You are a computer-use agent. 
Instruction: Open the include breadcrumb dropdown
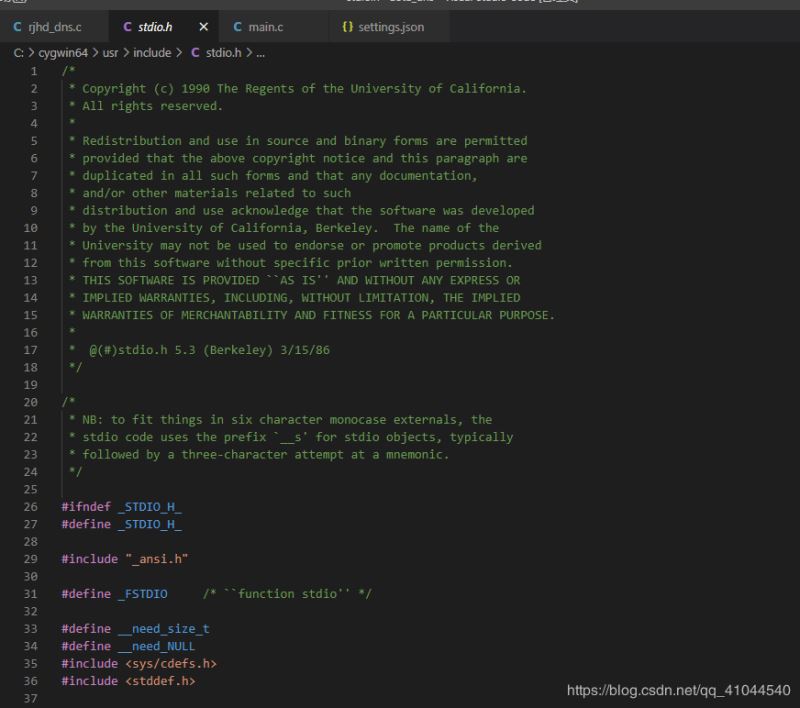[151, 52]
